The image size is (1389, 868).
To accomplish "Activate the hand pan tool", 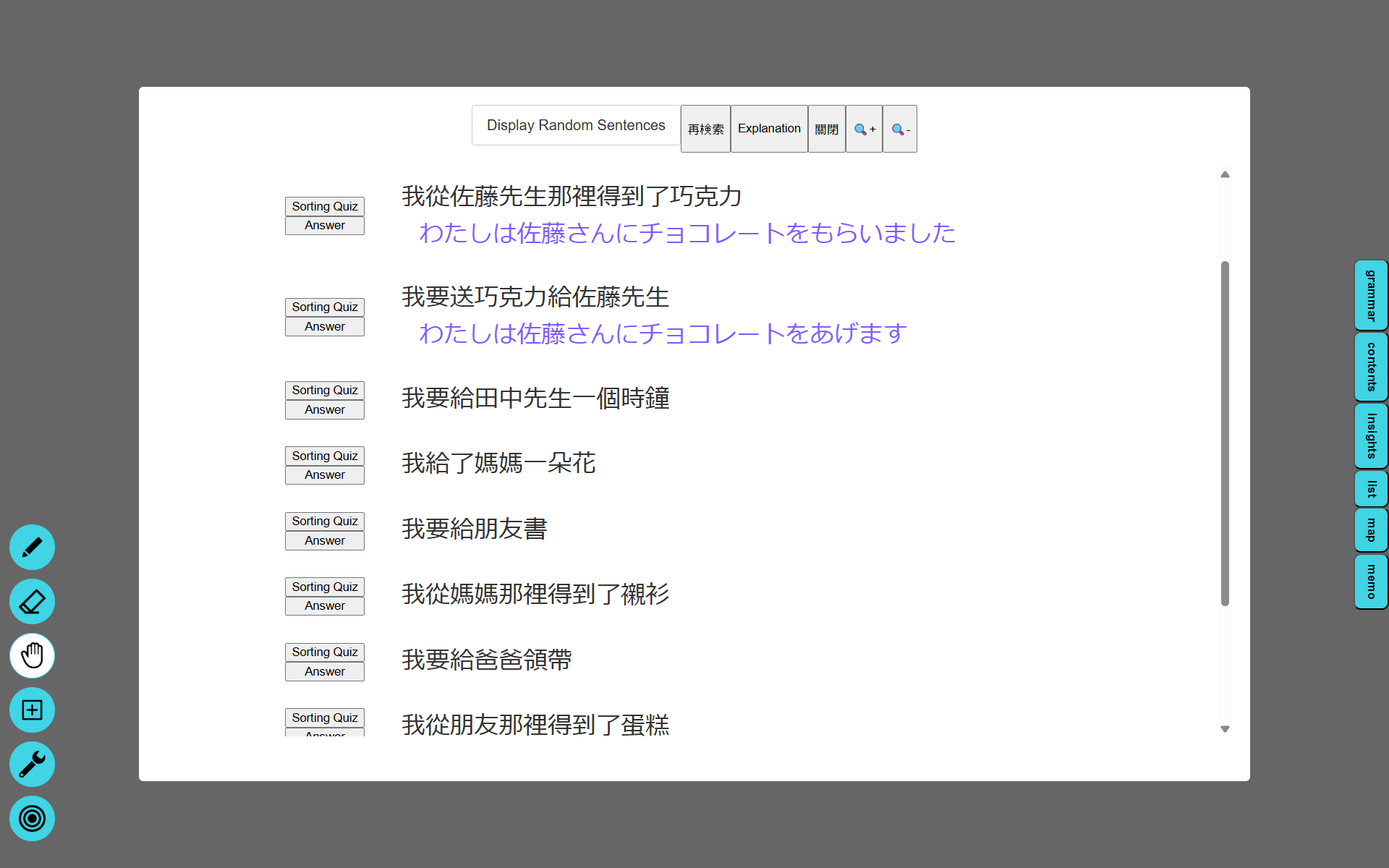I will coord(32,656).
